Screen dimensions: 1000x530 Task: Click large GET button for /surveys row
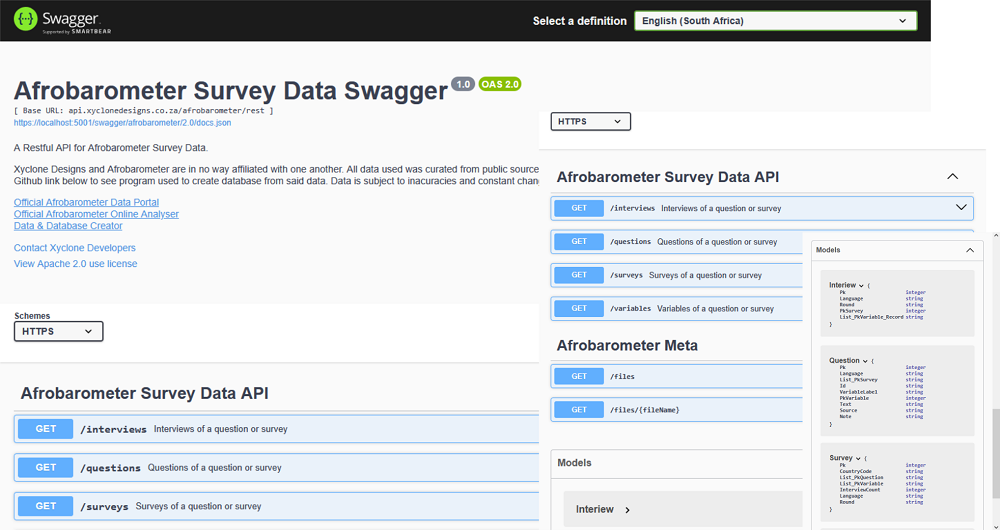click(x=46, y=506)
